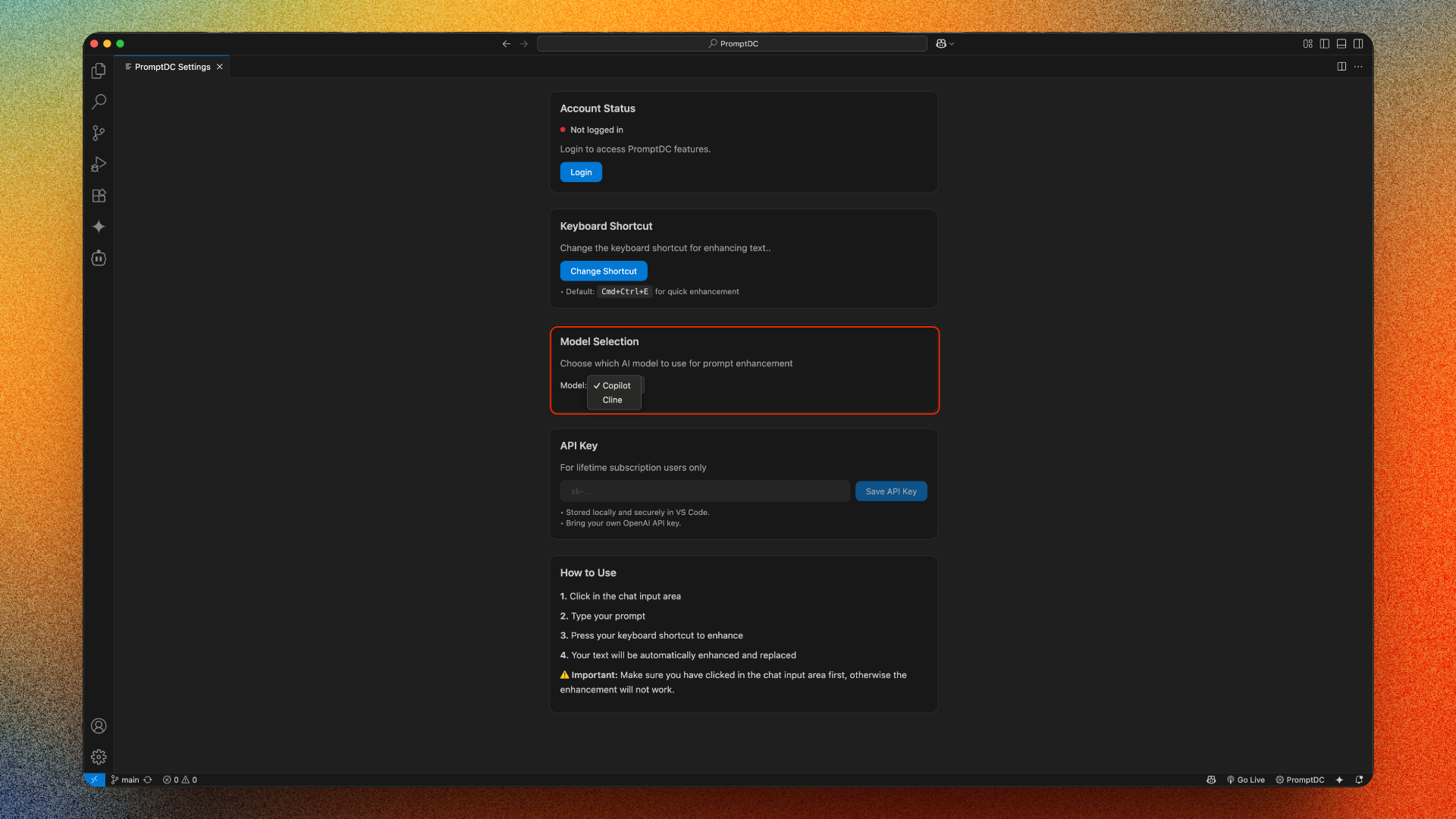This screenshot has height=819, width=1456.
Task: Toggle the secondary side bar layout icon
Action: coord(1358,44)
